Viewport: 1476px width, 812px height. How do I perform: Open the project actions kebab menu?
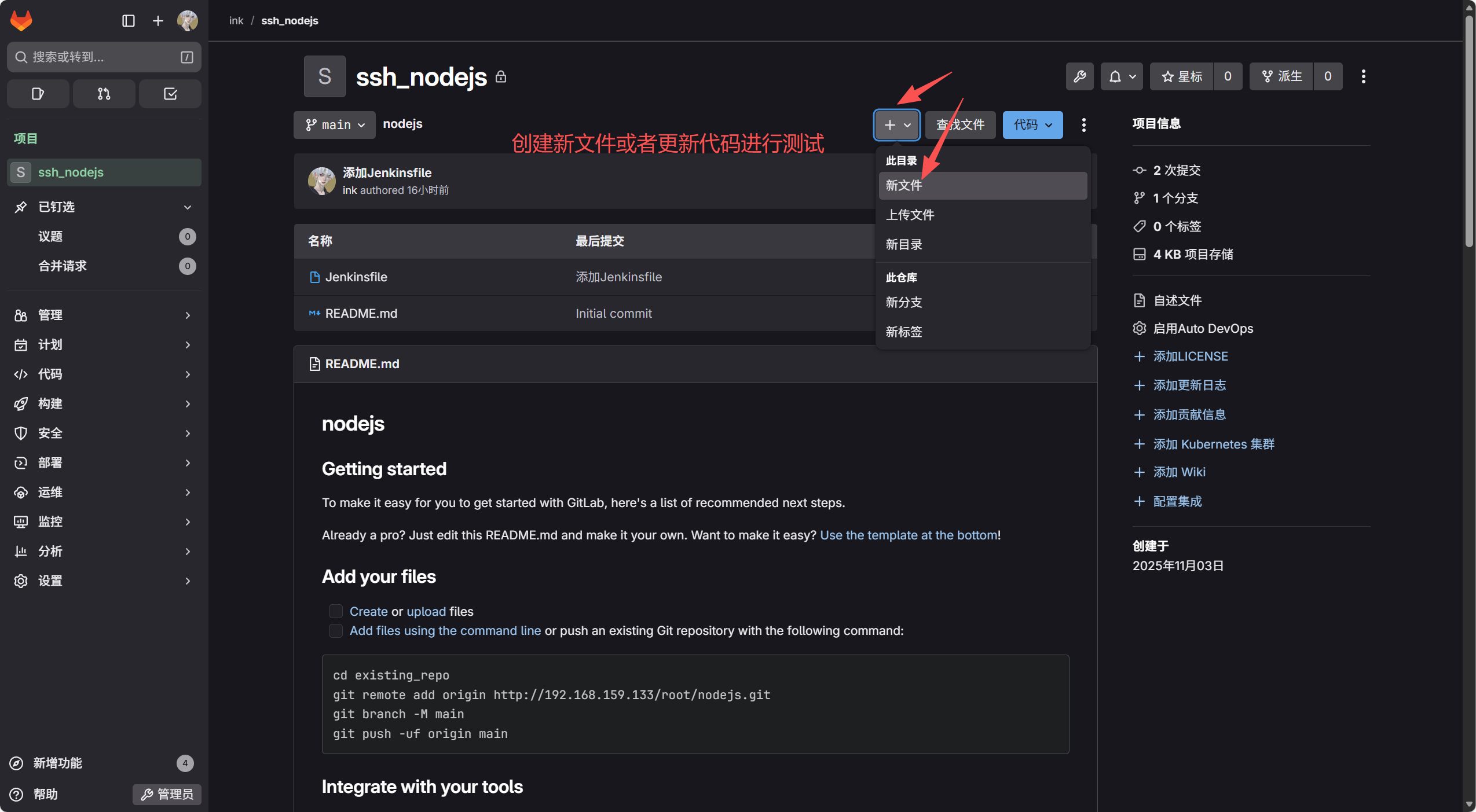(1363, 76)
